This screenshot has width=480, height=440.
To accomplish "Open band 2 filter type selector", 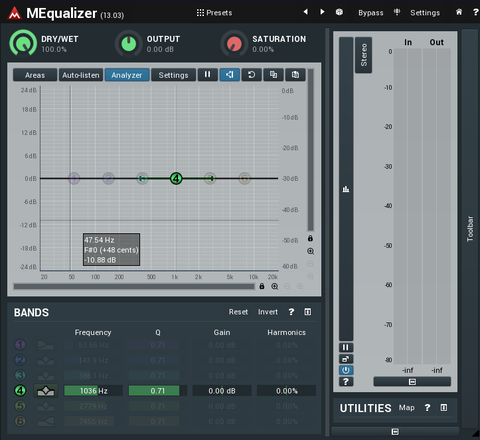I will 46,360.
